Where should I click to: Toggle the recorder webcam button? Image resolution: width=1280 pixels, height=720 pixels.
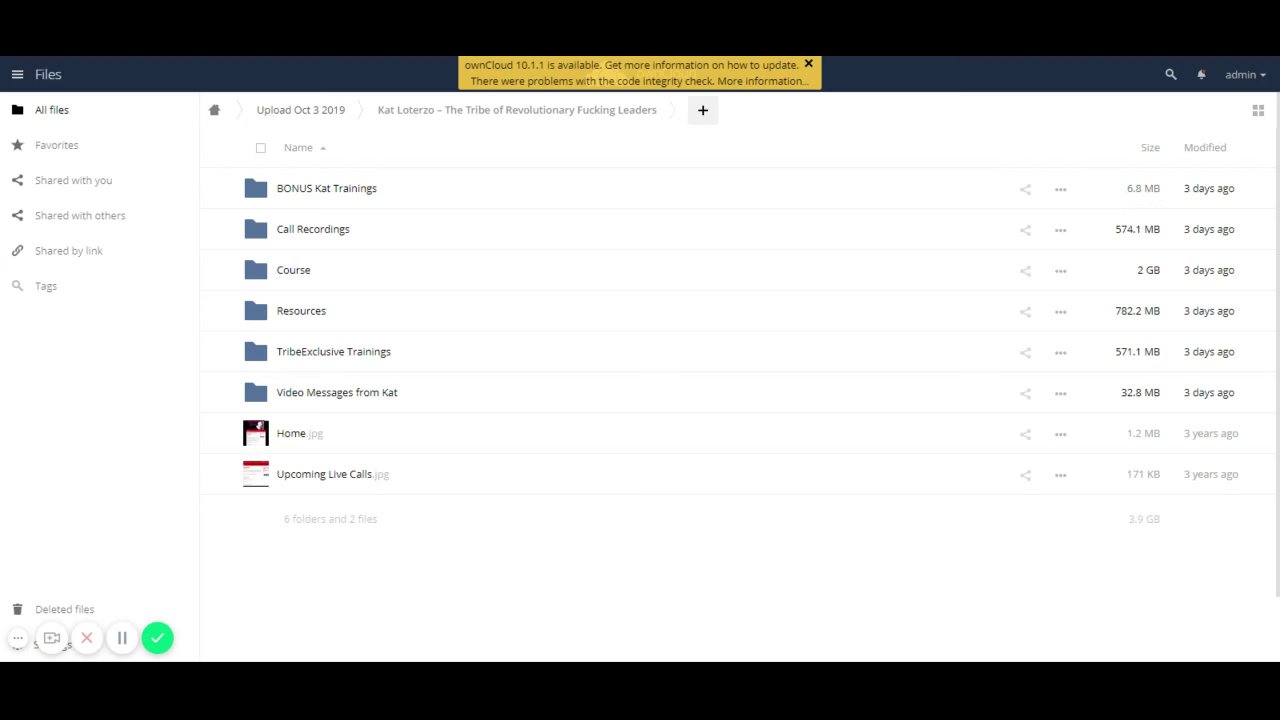click(52, 638)
